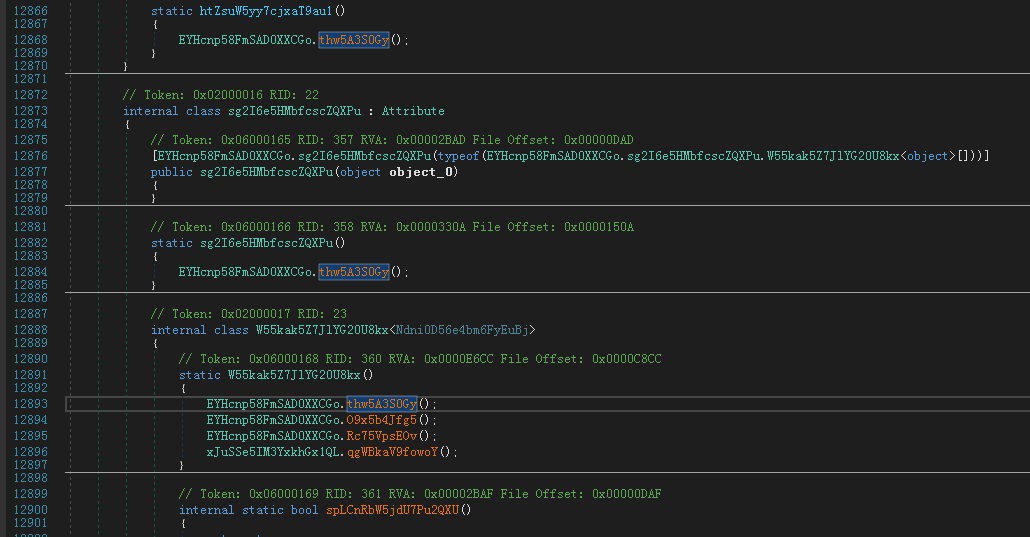Click line number 12886
Viewport: 1030px width, 537px height.
(30, 298)
